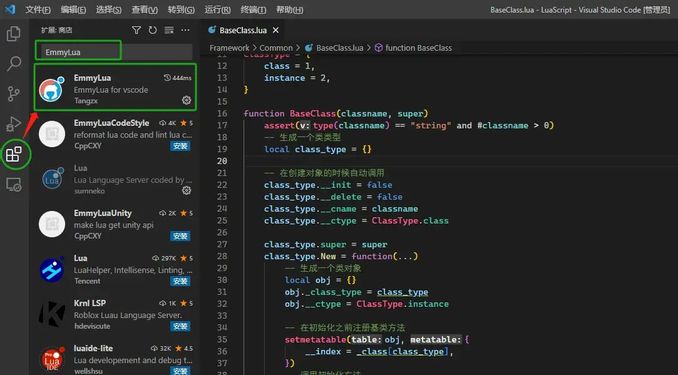Viewport: 678px width, 375px height.
Task: Select the EmmyLuaUnity extension title
Action: [102, 213]
